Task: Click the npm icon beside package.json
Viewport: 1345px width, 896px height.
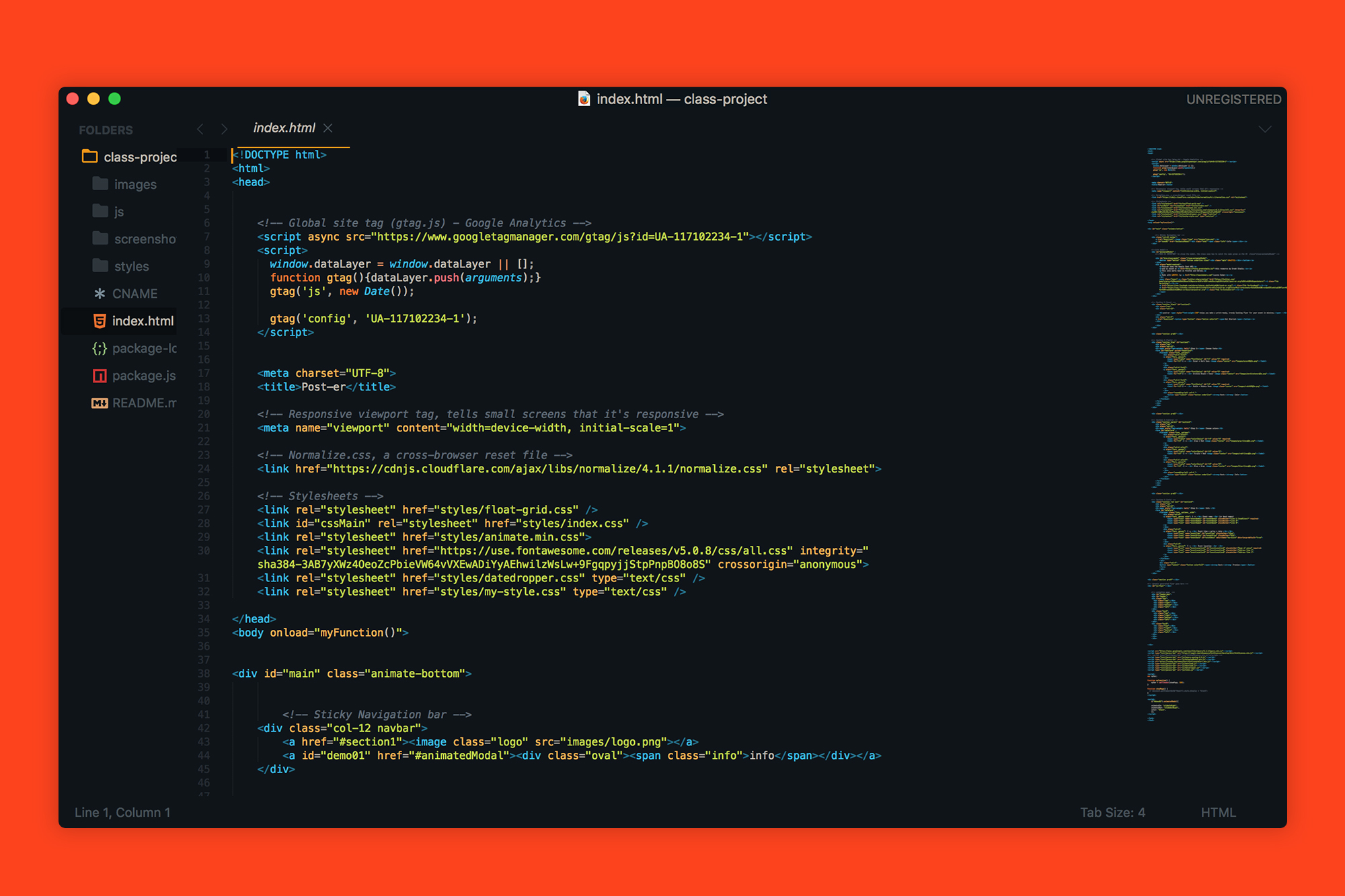Action: [x=100, y=376]
